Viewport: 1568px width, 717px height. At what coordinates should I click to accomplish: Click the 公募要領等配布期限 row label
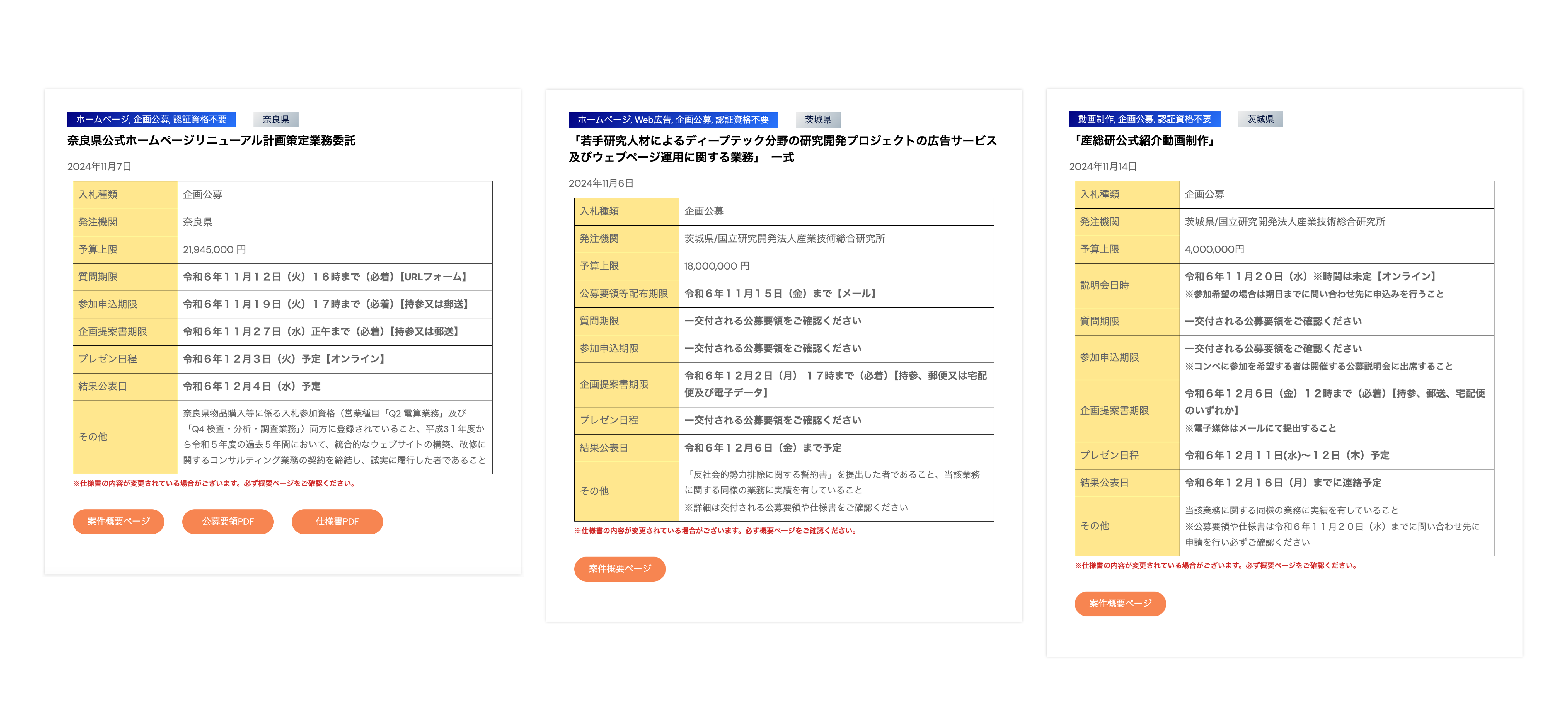[623, 294]
